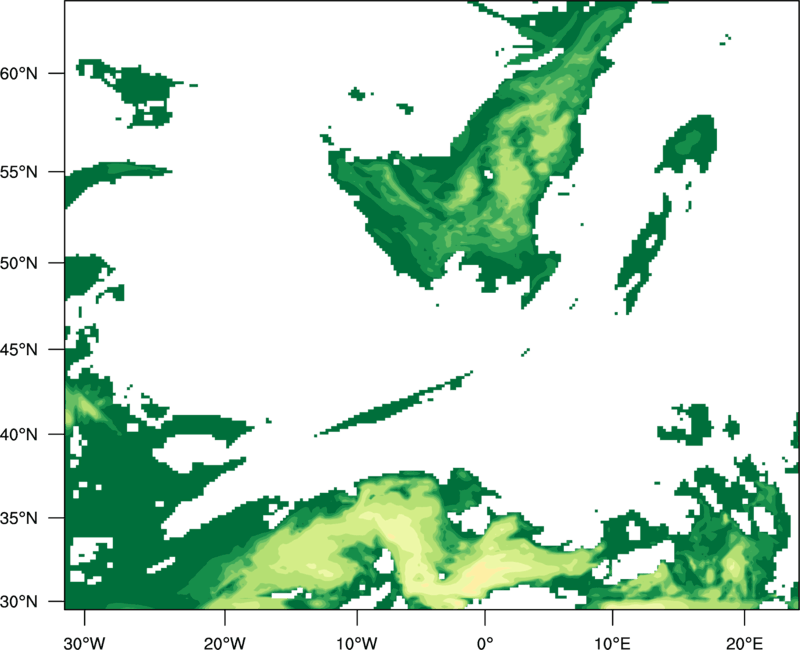Click the 40°N latitude label
Screen dimensions: 800x650
coord(19,434)
